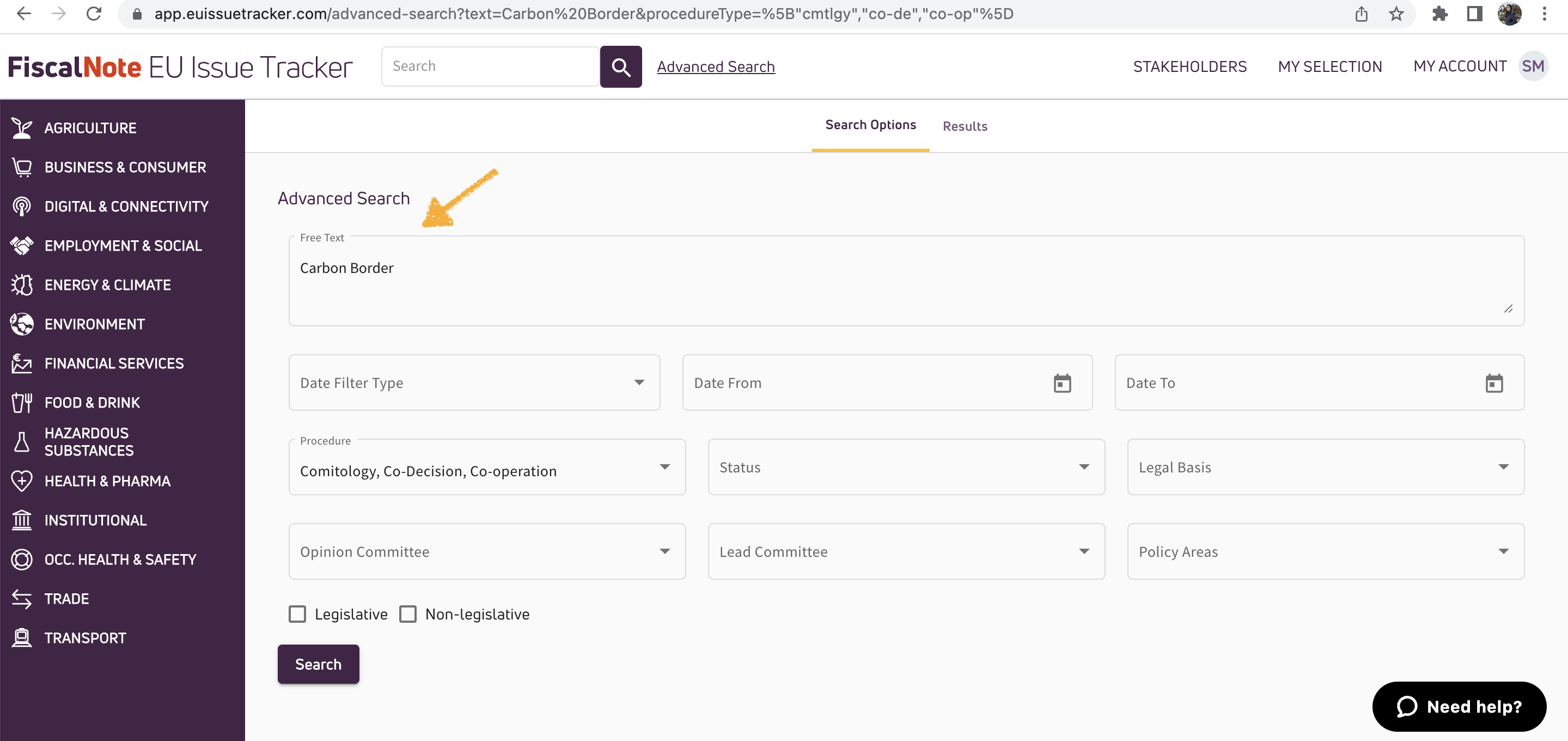Open the Date To calendar picker
This screenshot has width=1568, height=741.
click(1494, 383)
